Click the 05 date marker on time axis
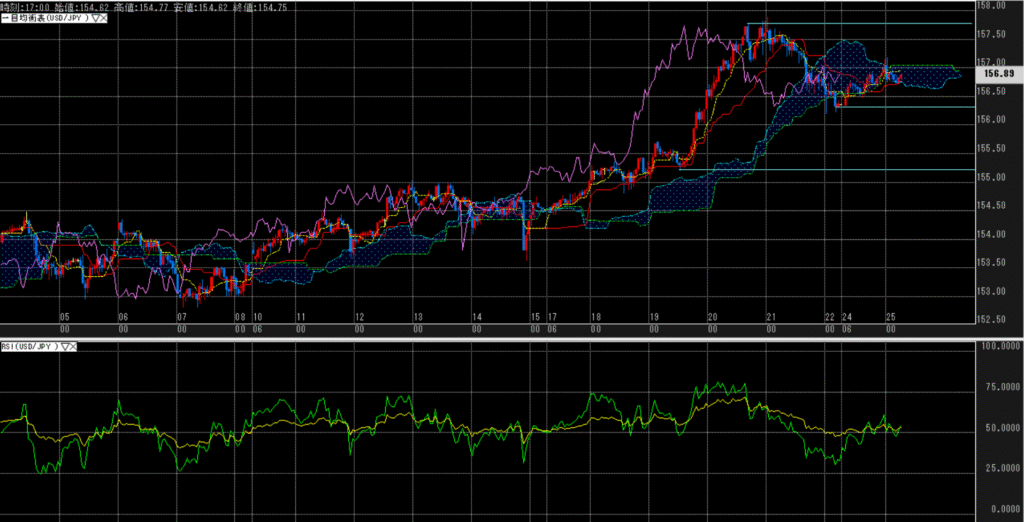The width and height of the screenshot is (1024, 522). [64, 315]
